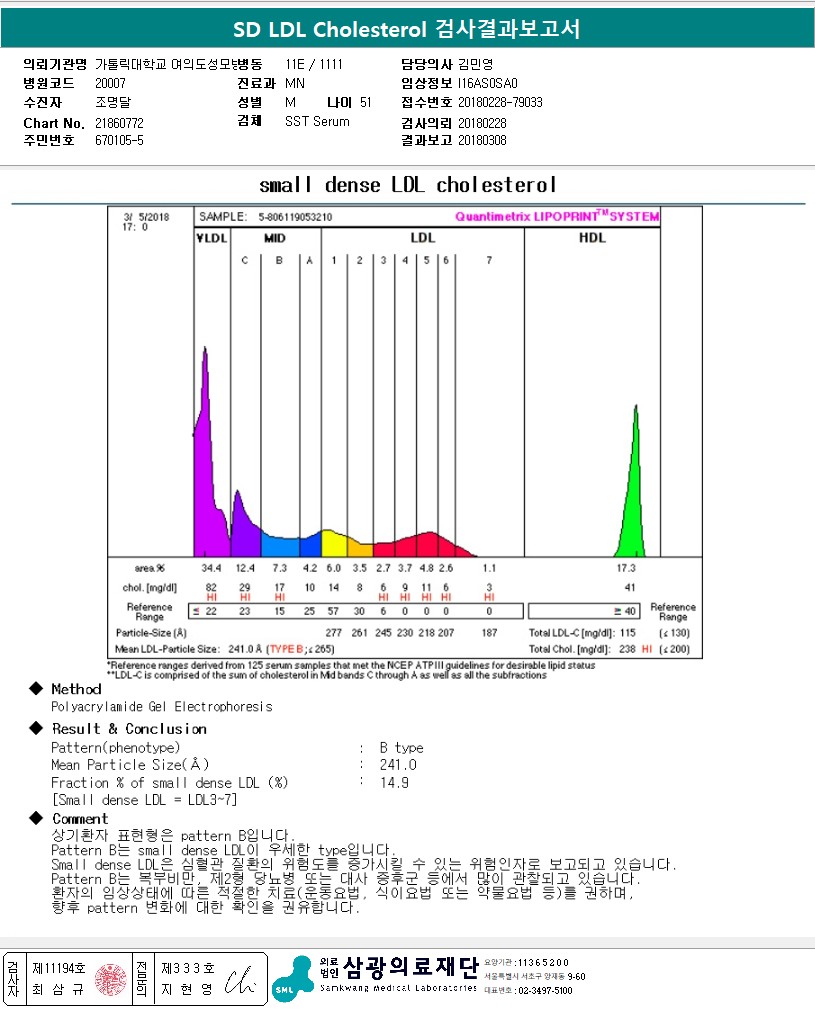Click the red '(TYPE B; ≤265)' note
Screen dimensions: 815x1017
[x=300, y=649]
